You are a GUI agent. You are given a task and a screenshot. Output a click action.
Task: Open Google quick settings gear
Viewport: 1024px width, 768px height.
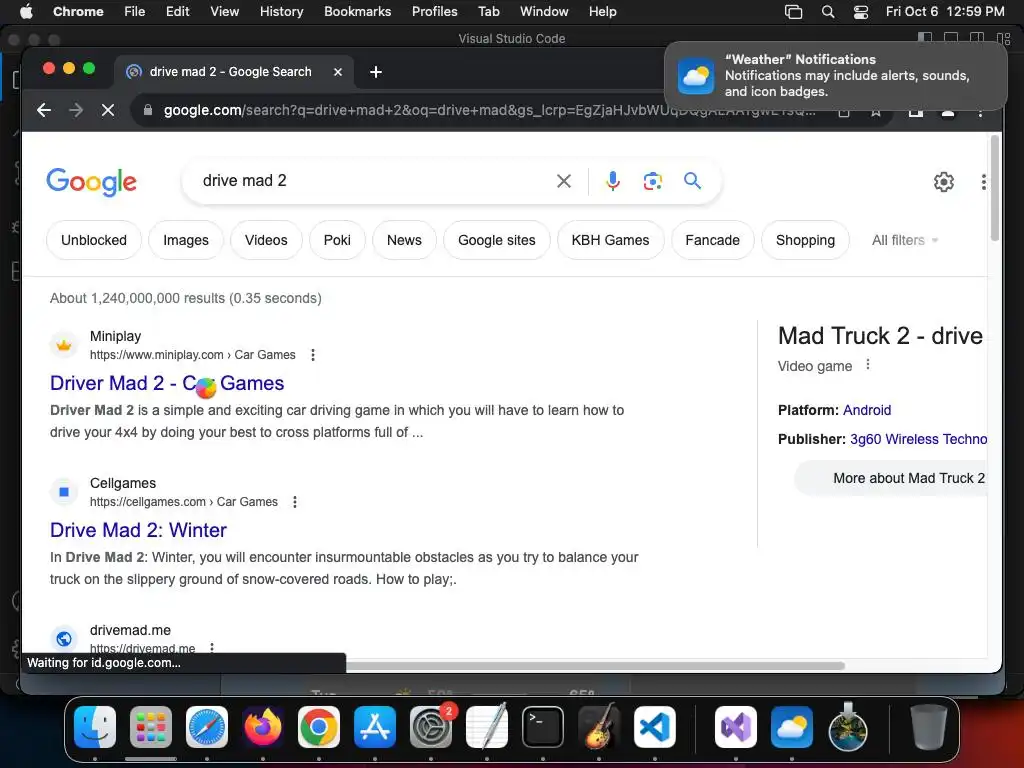point(944,182)
